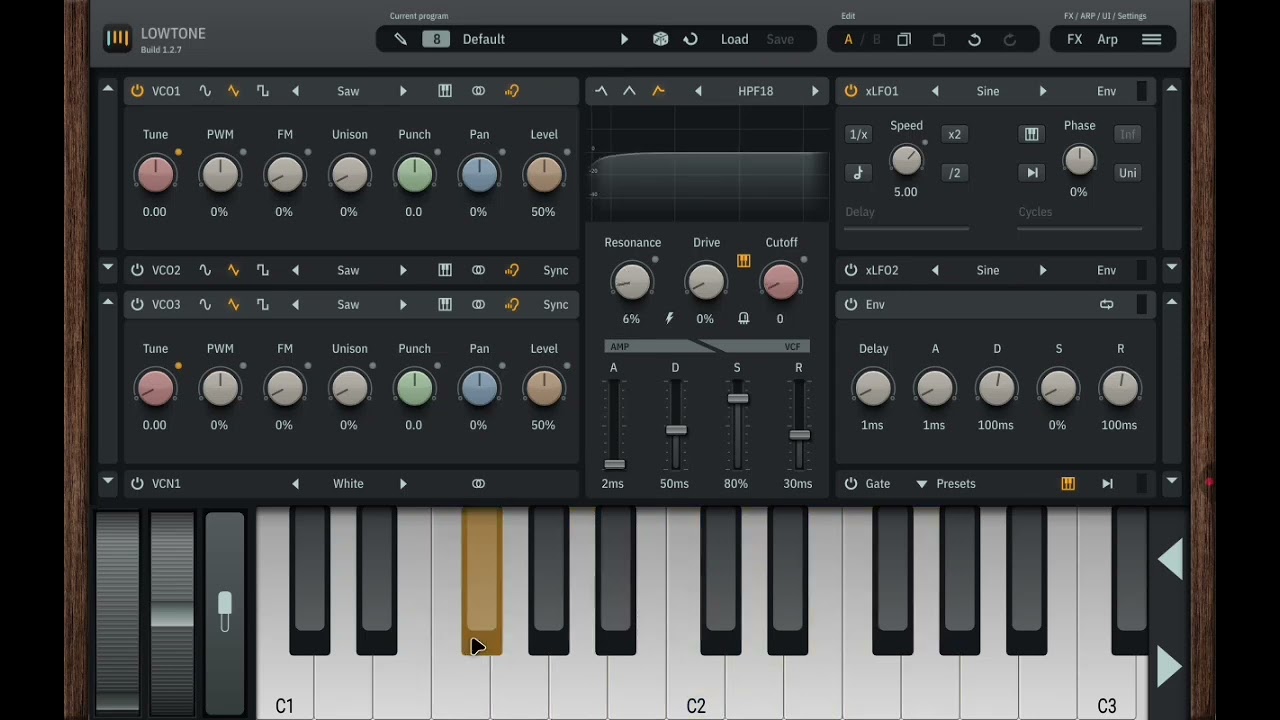This screenshot has height=720, width=1280.
Task: Click the reload program circular arrow icon
Action: [x=690, y=39]
